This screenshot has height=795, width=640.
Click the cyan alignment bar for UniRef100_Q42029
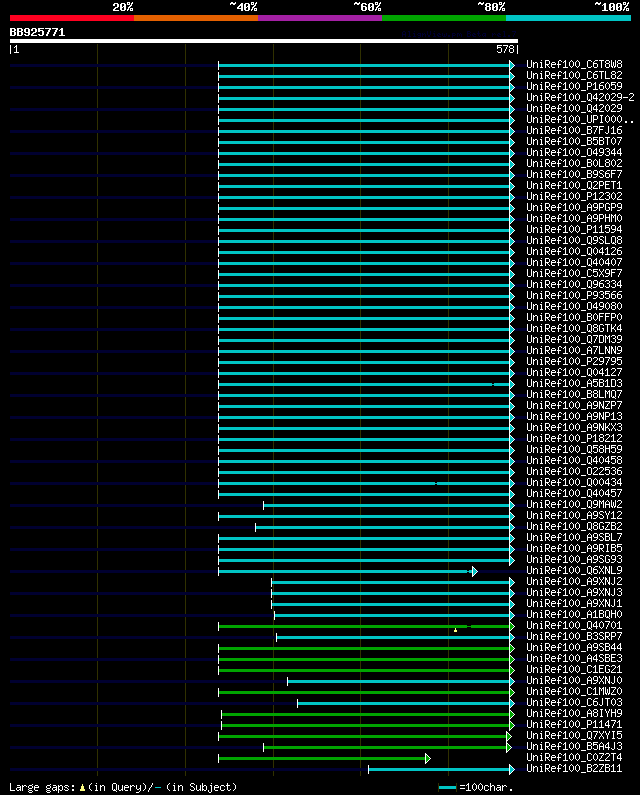(x=366, y=109)
